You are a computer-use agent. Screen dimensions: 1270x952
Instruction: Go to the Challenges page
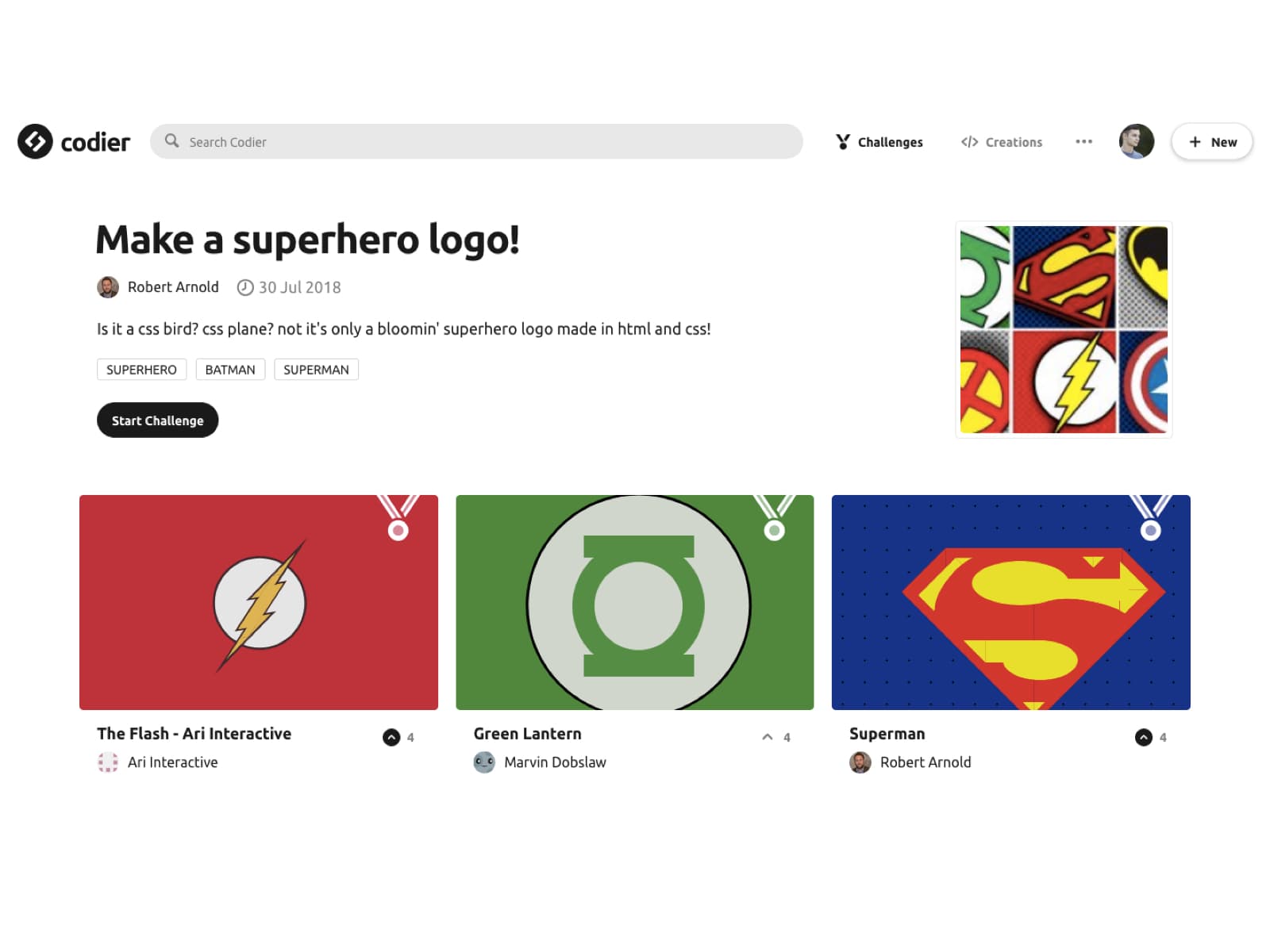coord(879,142)
